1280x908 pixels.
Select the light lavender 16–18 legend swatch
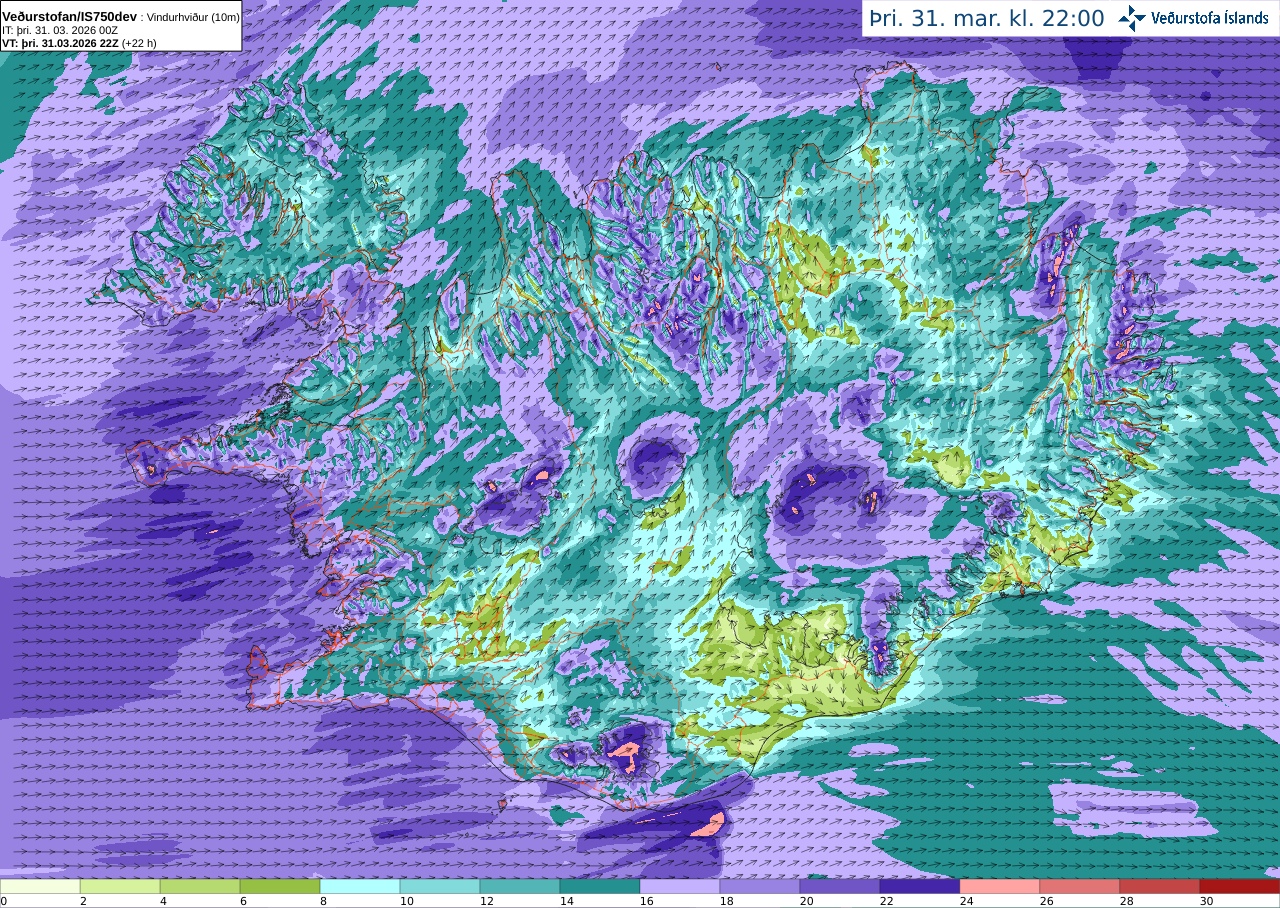[x=680, y=886]
